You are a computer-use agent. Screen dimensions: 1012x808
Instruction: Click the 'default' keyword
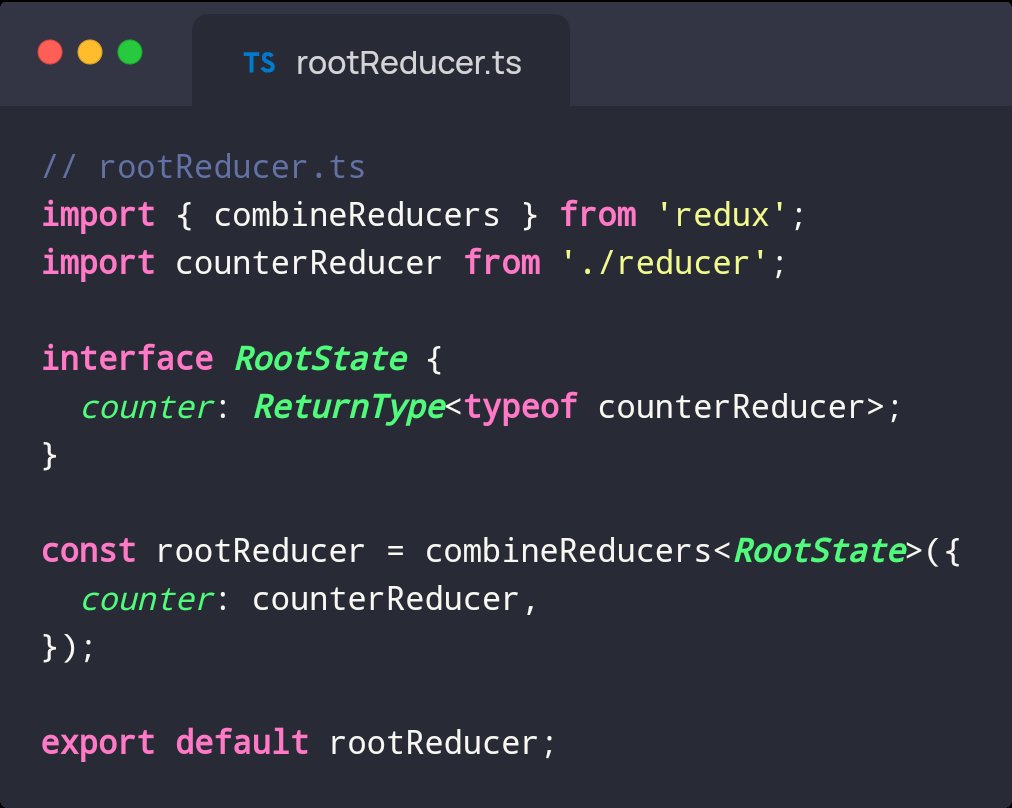tap(242, 742)
